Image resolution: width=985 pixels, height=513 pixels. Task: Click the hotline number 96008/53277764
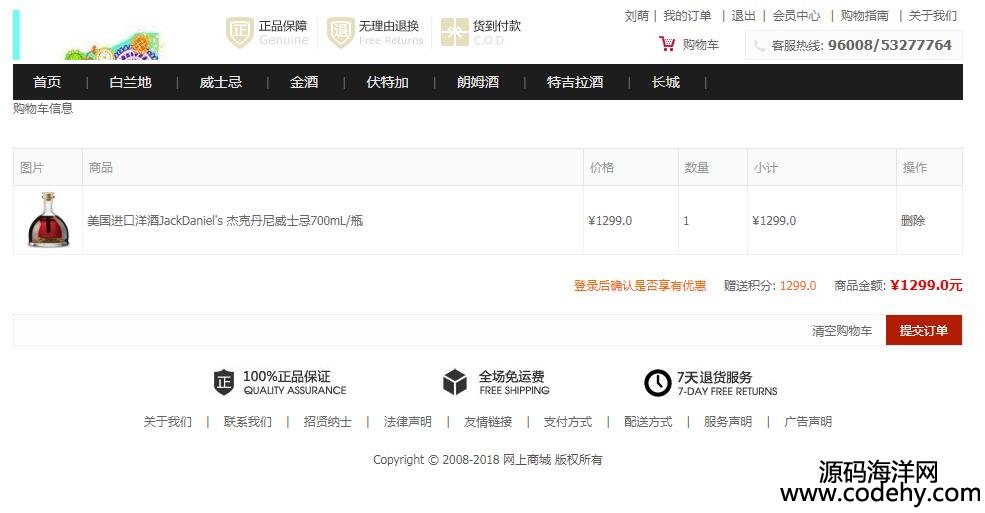point(890,45)
